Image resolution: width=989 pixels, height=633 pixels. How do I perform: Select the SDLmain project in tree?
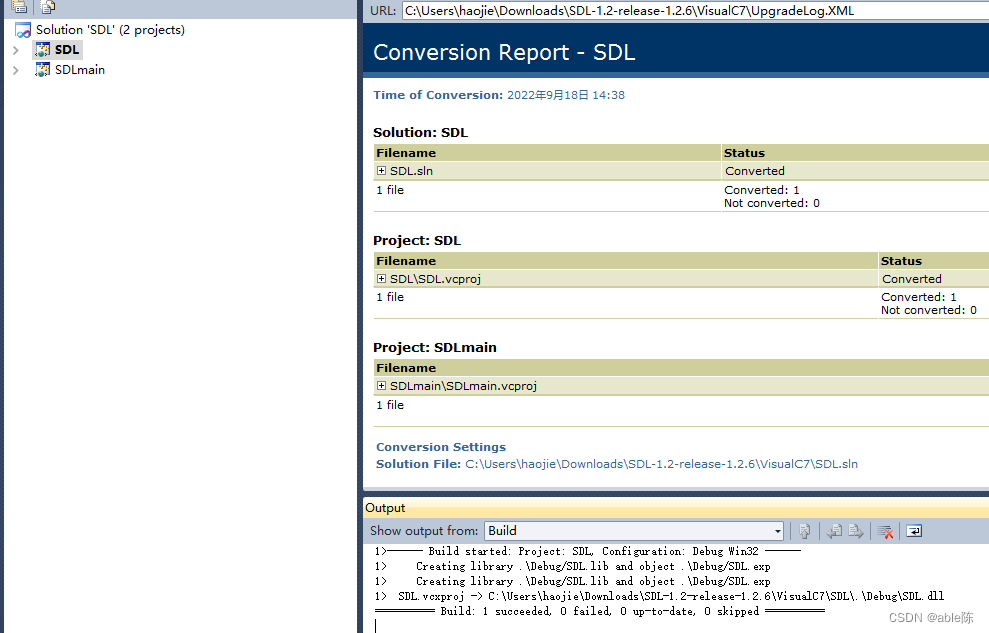(x=80, y=70)
